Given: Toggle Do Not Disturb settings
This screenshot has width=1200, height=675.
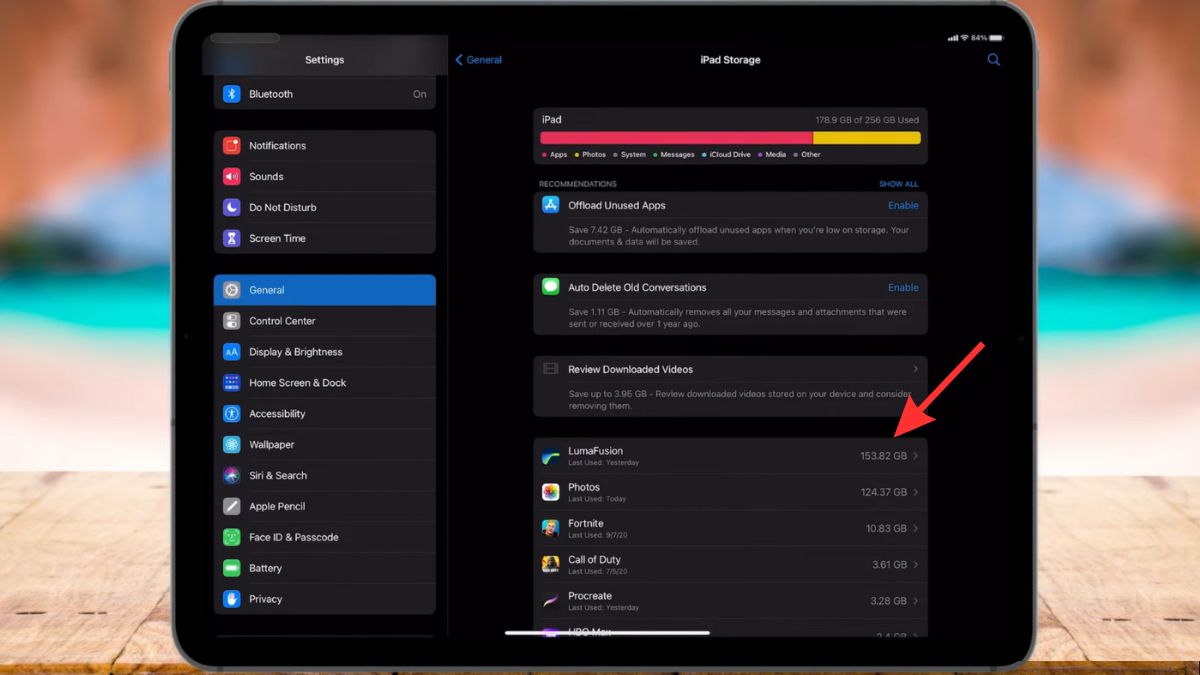Looking at the screenshot, I should pos(231,207).
